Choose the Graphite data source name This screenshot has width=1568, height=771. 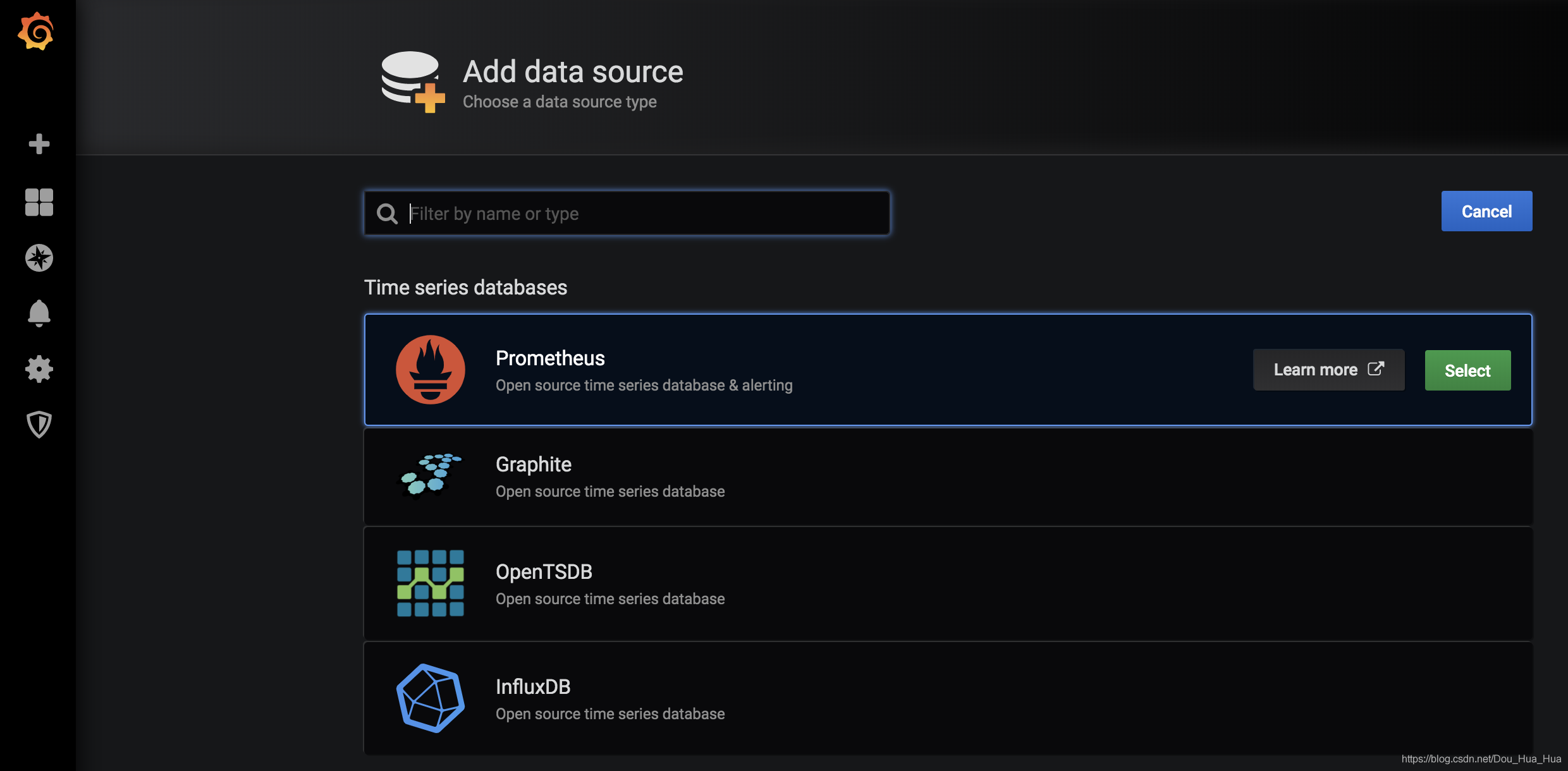coord(534,464)
